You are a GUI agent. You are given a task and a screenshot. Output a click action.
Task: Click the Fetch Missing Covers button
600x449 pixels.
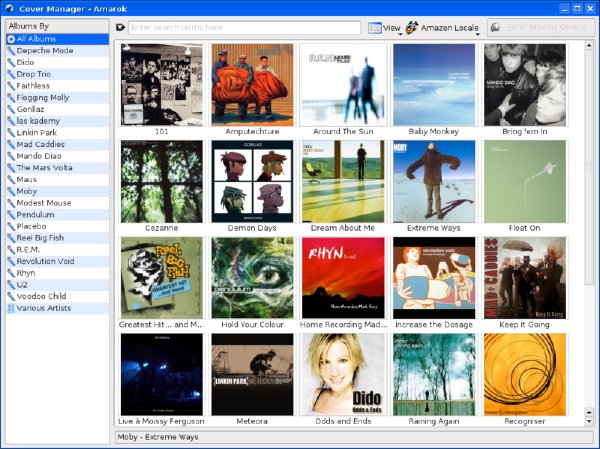pyautogui.click(x=540, y=28)
